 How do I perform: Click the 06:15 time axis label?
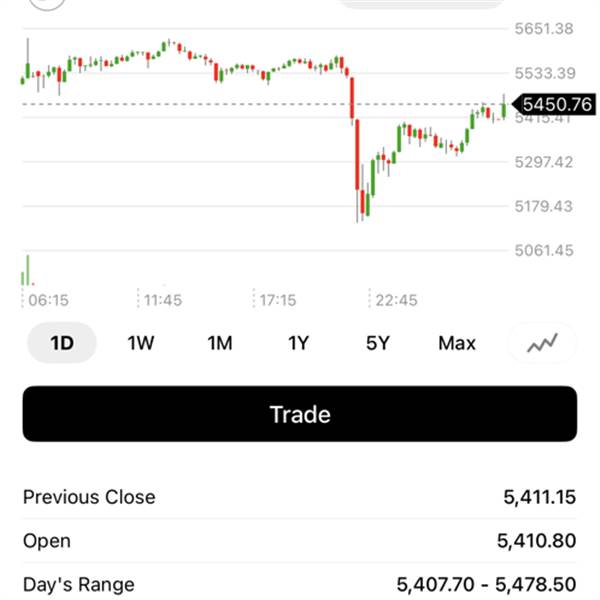click(x=48, y=300)
